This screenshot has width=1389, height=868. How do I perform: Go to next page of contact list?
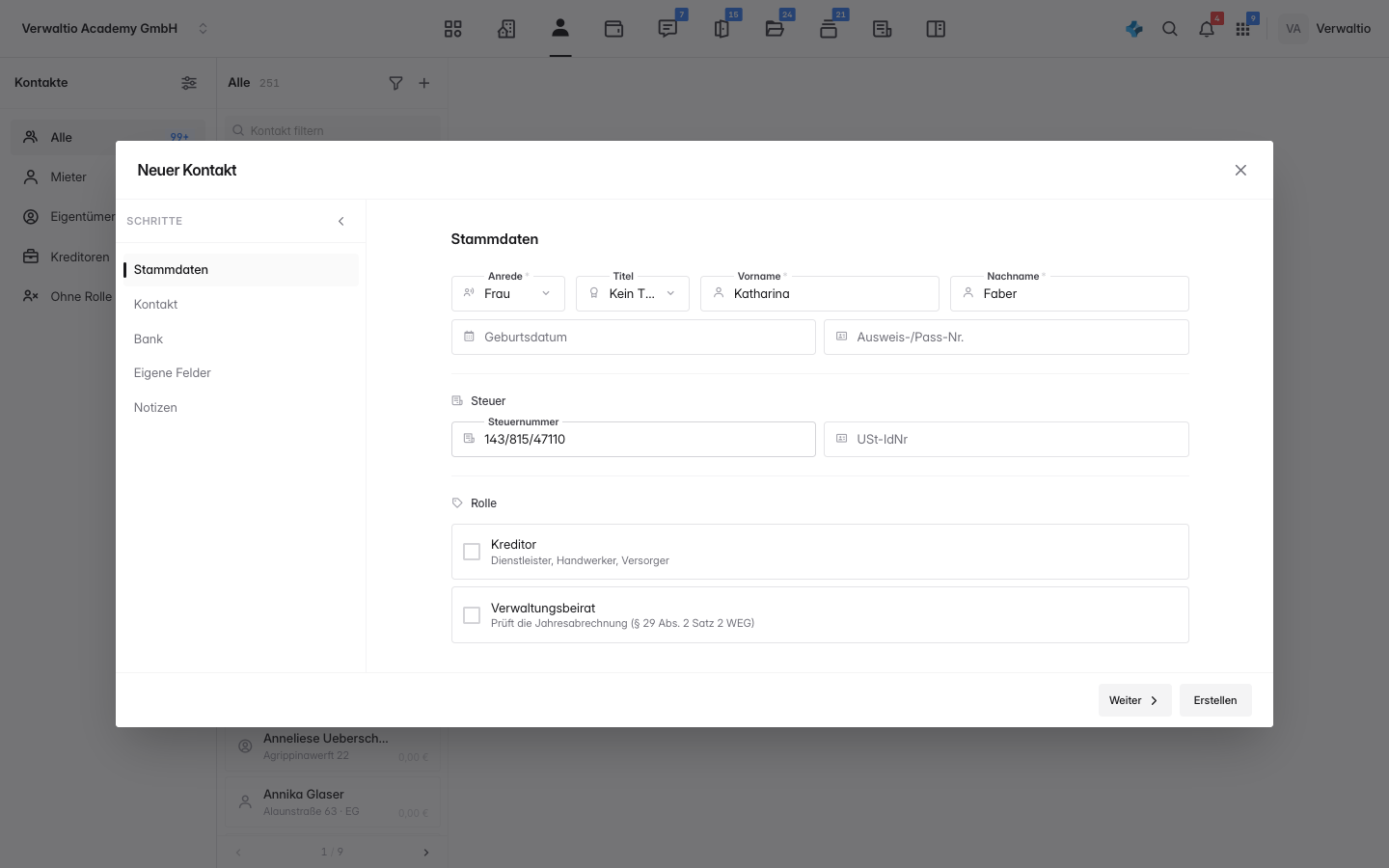click(x=426, y=853)
